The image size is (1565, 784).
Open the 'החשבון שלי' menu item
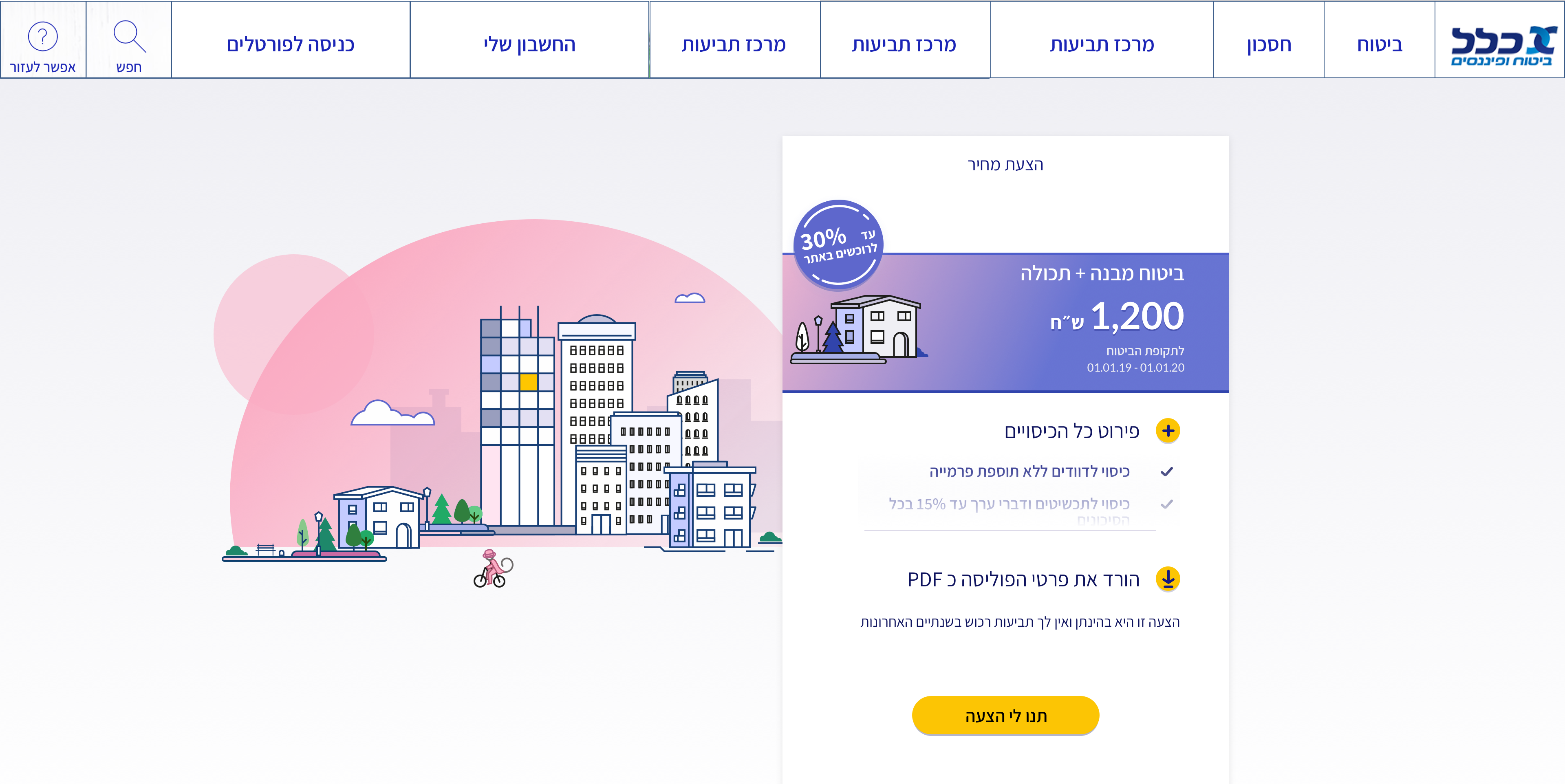(529, 44)
